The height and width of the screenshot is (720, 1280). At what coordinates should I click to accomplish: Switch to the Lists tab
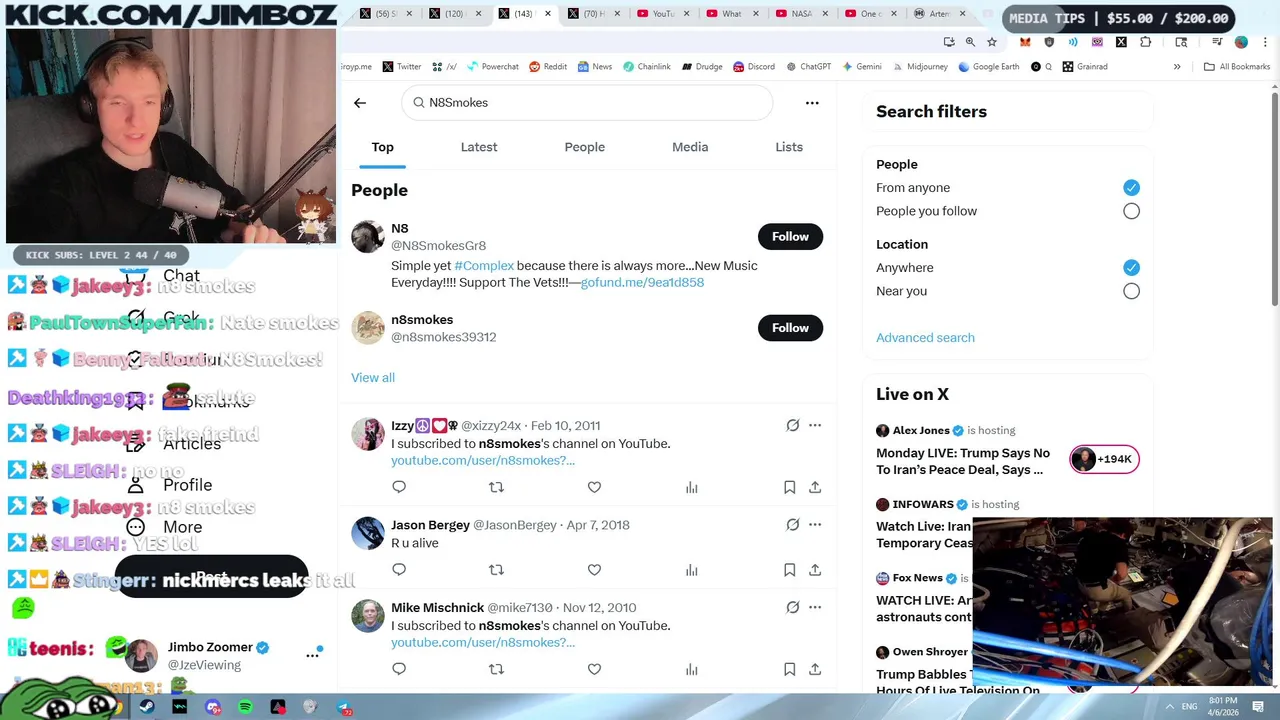pyautogui.click(x=789, y=147)
